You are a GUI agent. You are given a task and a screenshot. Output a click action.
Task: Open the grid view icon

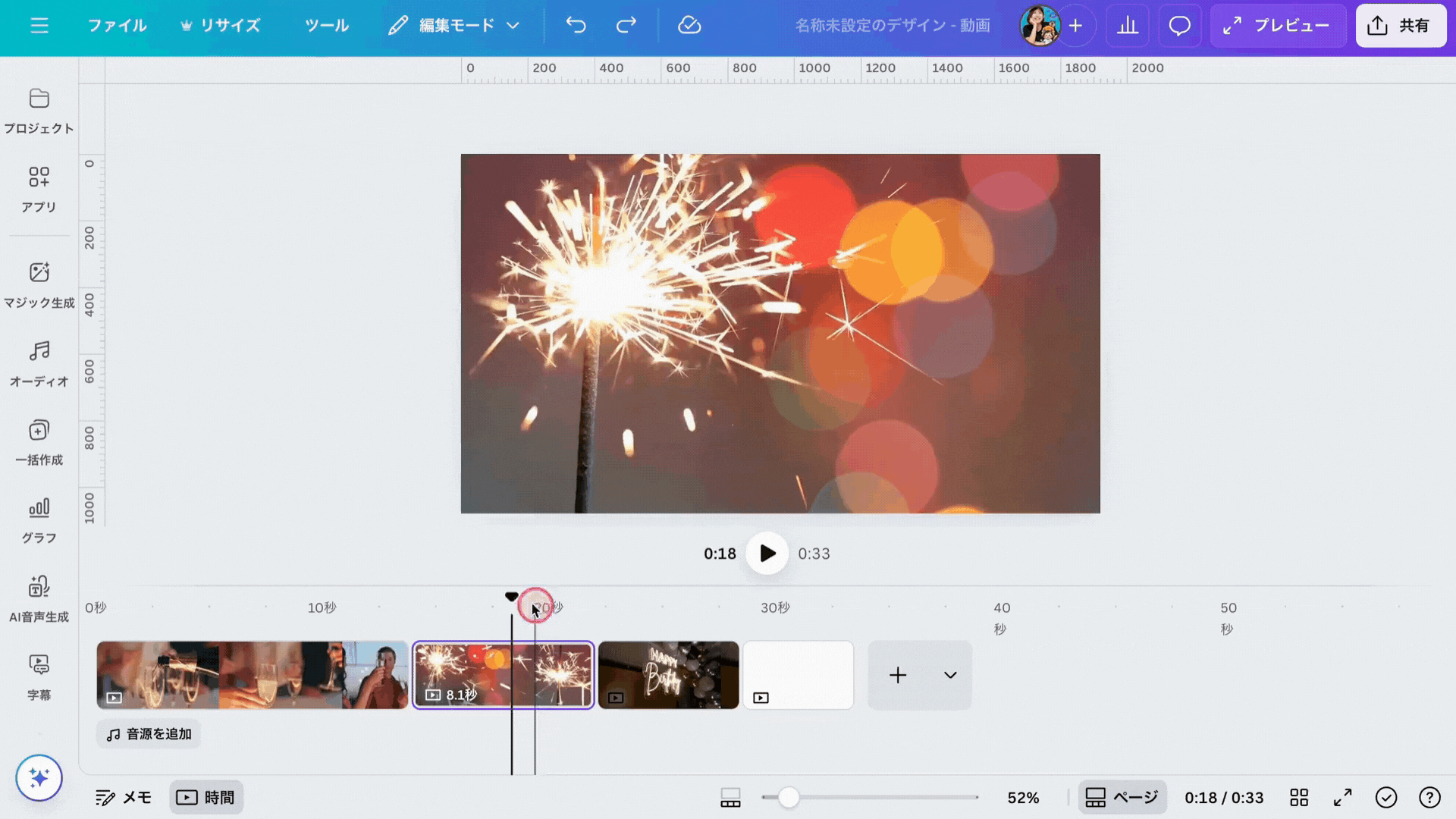tap(1299, 798)
